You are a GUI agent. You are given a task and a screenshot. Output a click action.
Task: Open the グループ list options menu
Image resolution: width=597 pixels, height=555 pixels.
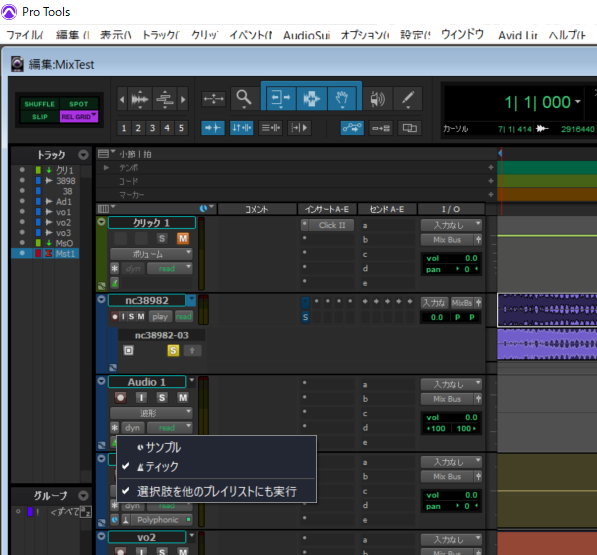coord(83,496)
